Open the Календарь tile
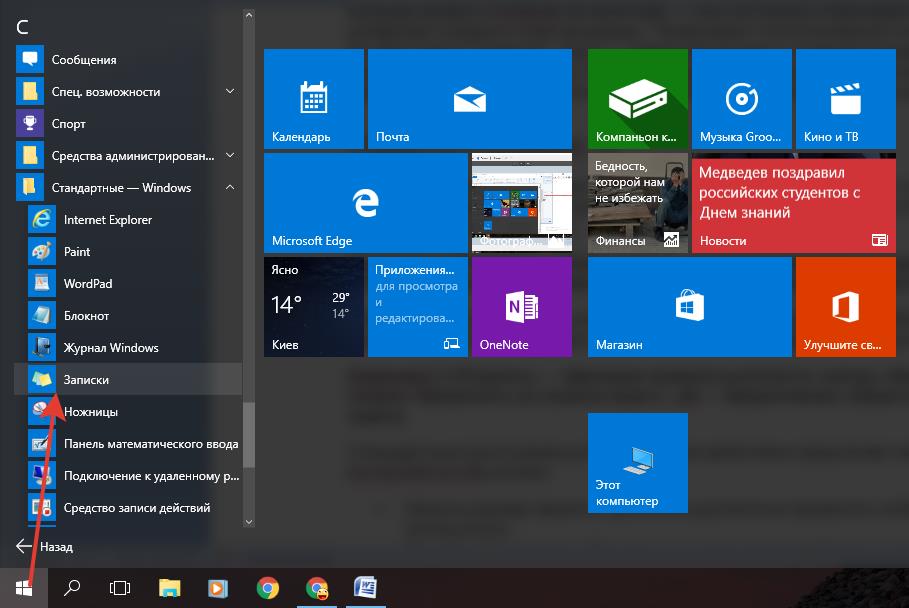 coord(314,99)
